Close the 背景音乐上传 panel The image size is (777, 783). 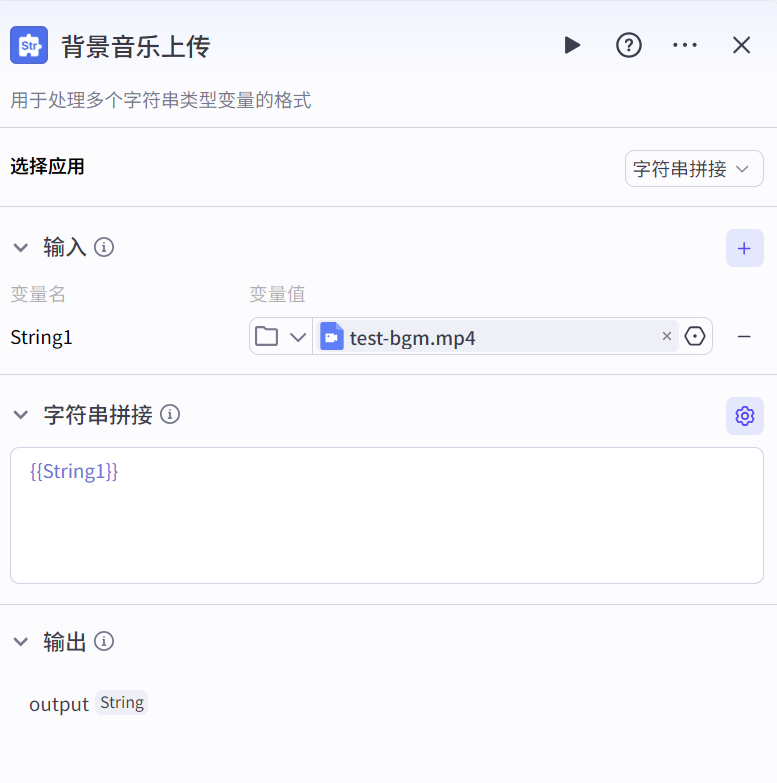[x=742, y=45]
